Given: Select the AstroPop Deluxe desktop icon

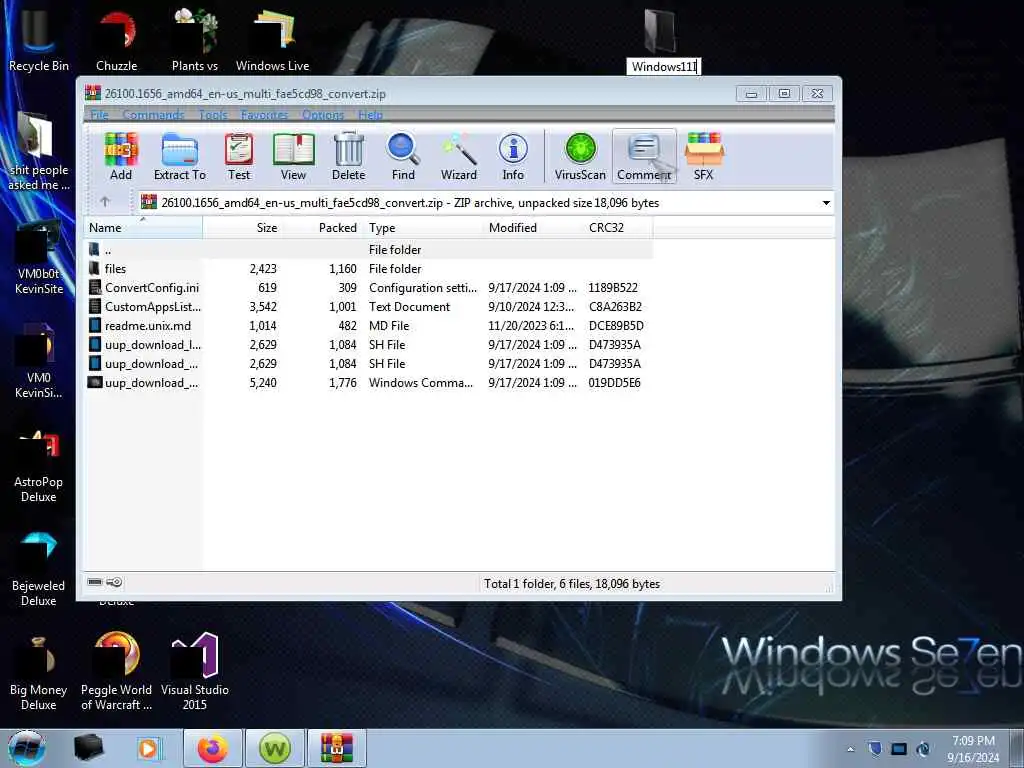Looking at the screenshot, I should [x=39, y=465].
